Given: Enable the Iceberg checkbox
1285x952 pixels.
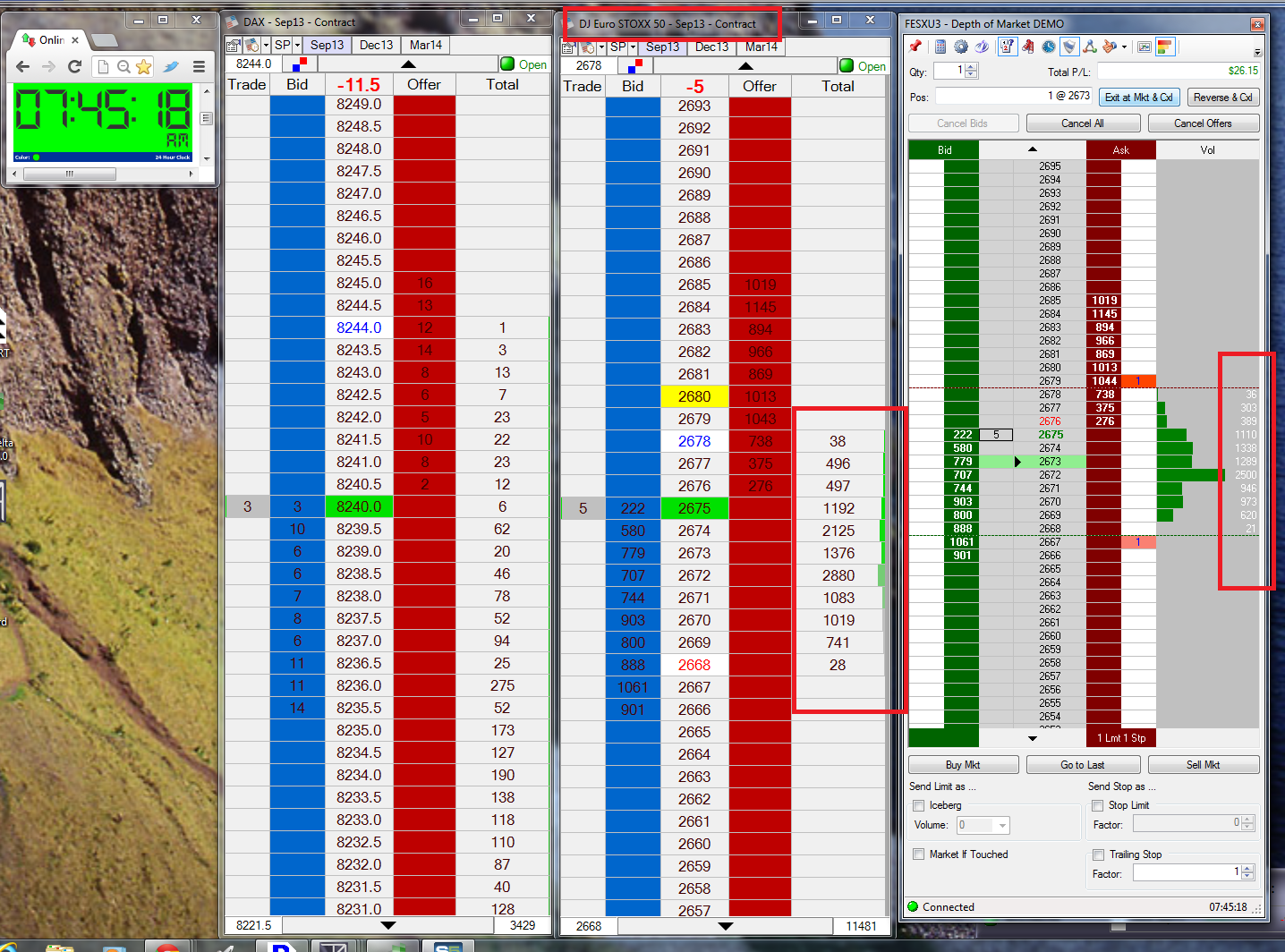Looking at the screenshot, I should pyautogui.click(x=918, y=805).
